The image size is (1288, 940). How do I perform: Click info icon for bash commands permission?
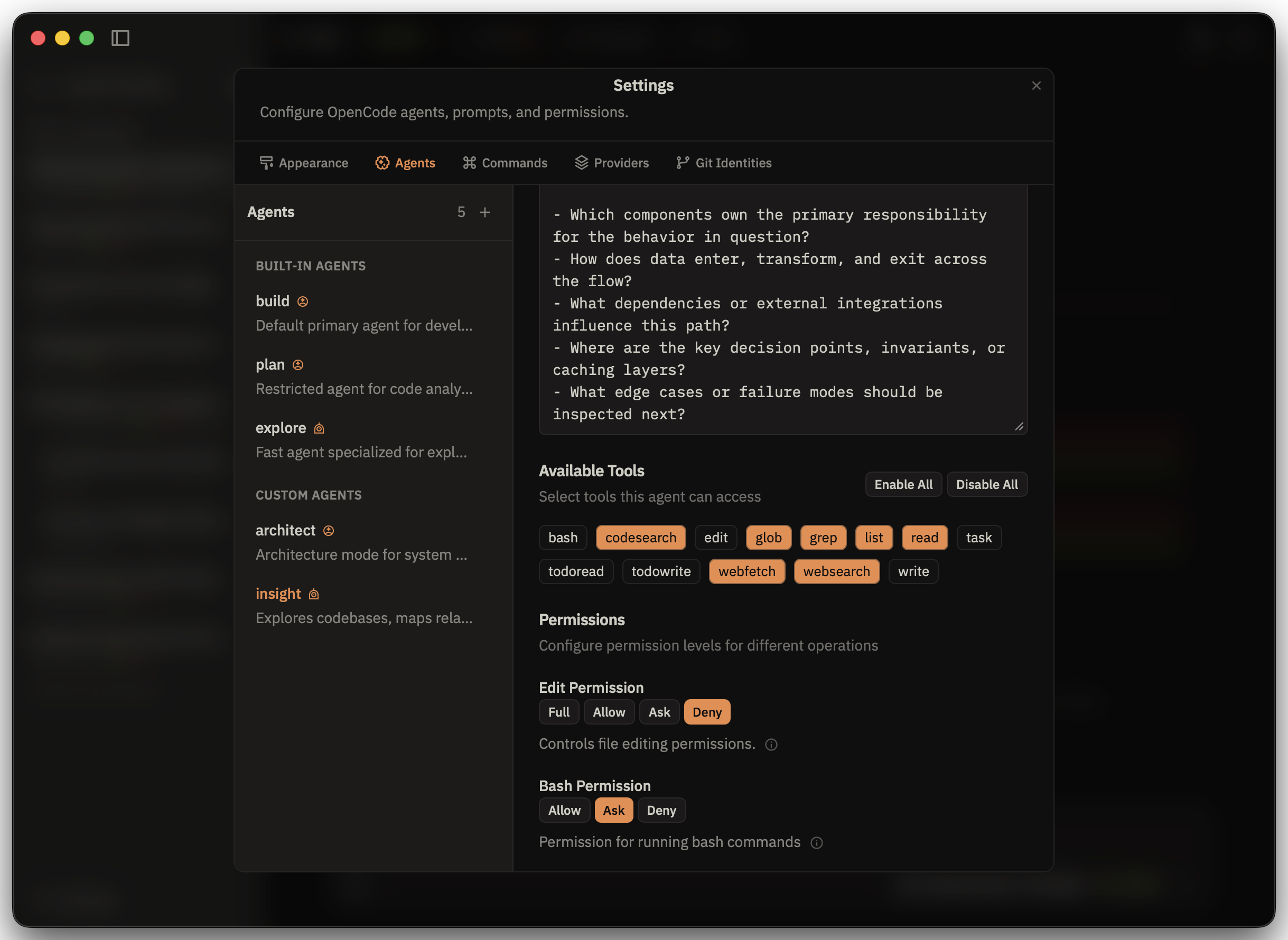(817, 843)
